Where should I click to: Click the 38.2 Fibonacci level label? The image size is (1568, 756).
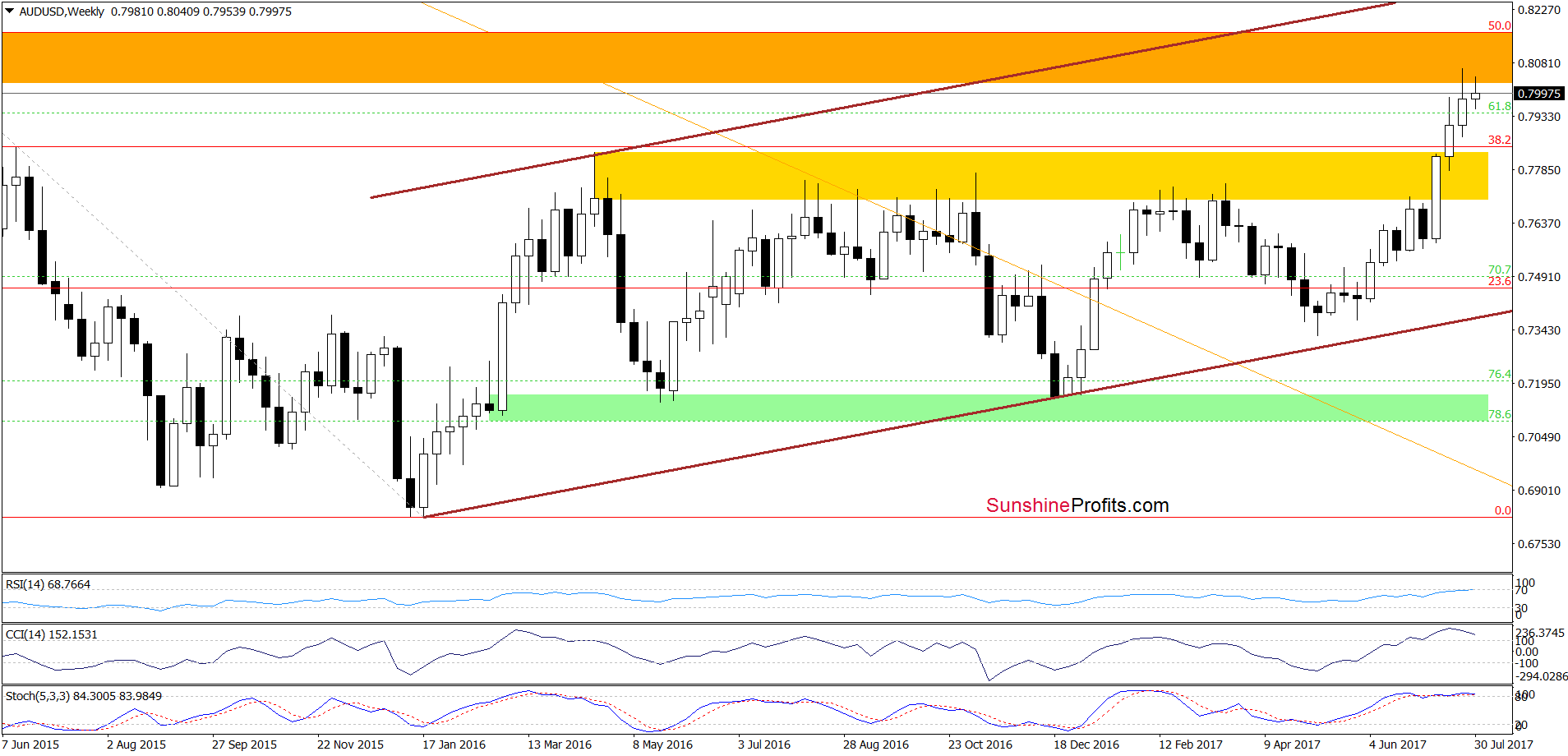click(x=1499, y=140)
